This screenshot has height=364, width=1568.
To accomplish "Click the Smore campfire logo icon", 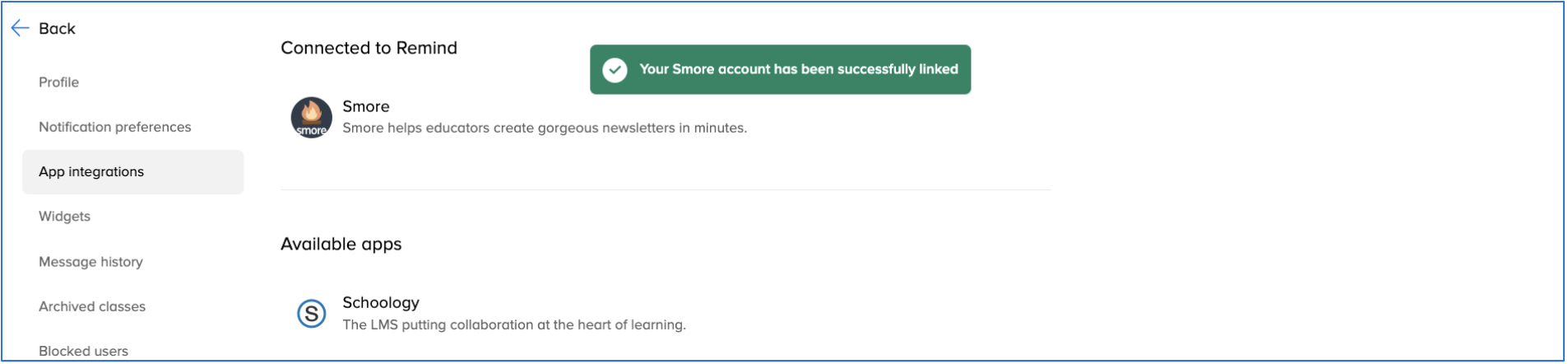I will [311, 117].
